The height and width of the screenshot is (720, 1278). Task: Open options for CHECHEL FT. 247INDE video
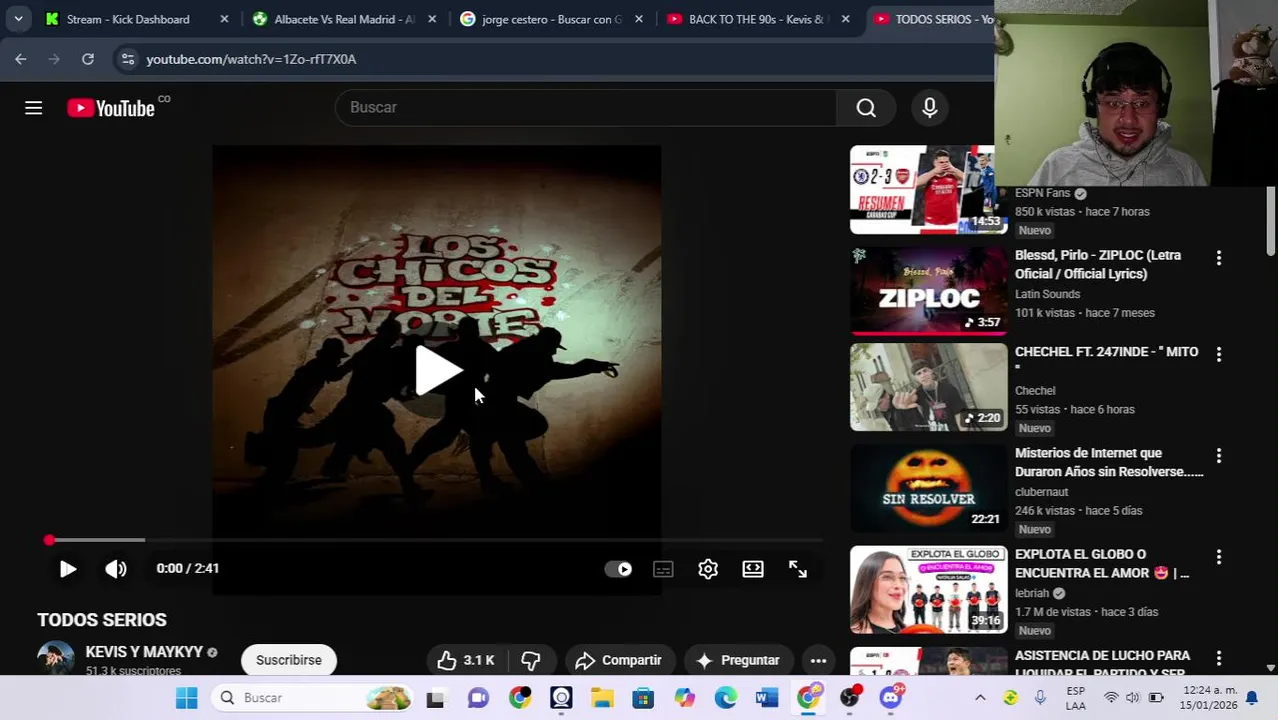pyautogui.click(x=1218, y=354)
